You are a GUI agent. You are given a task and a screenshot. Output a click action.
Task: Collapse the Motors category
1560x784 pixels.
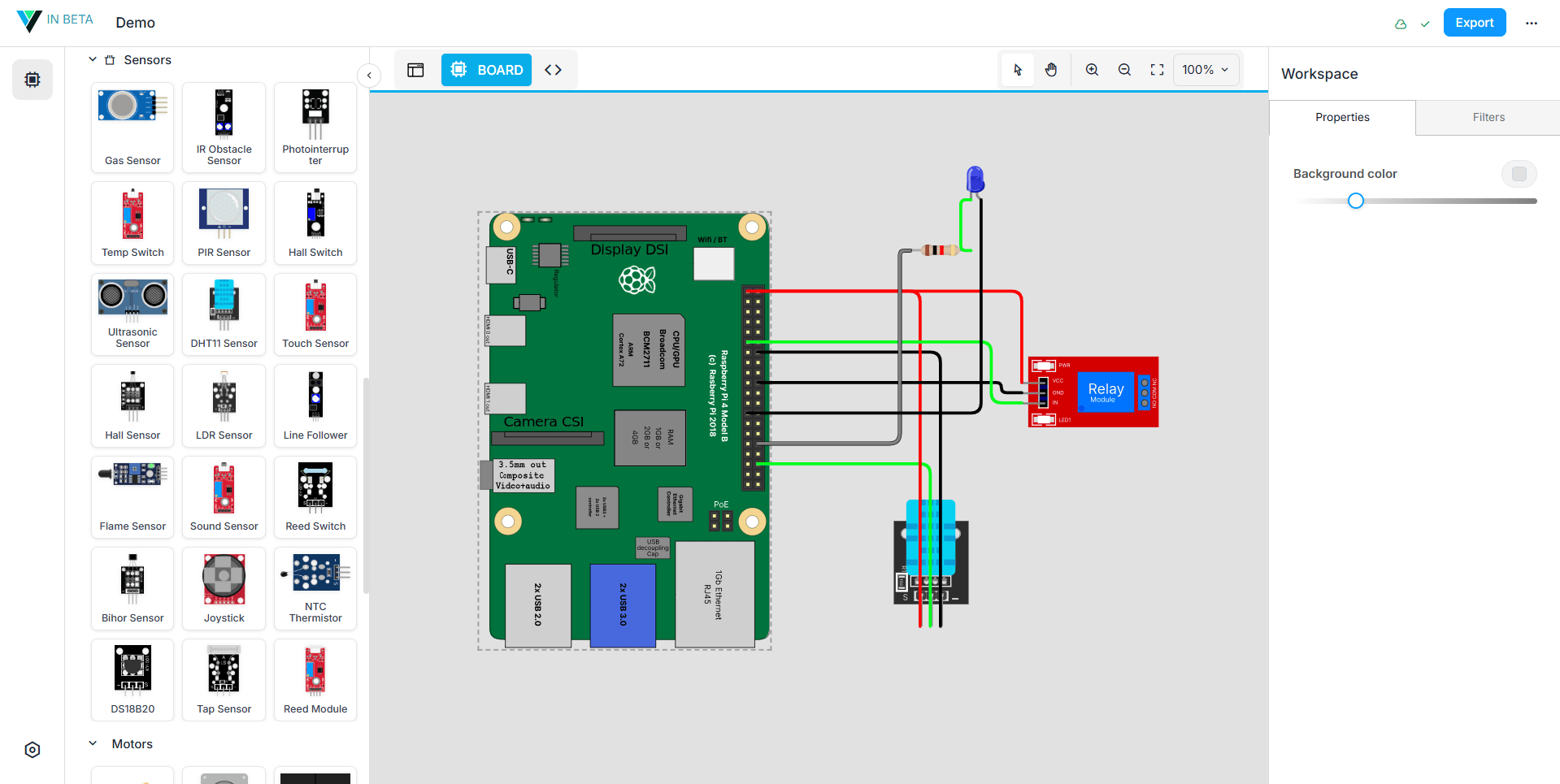click(x=93, y=743)
